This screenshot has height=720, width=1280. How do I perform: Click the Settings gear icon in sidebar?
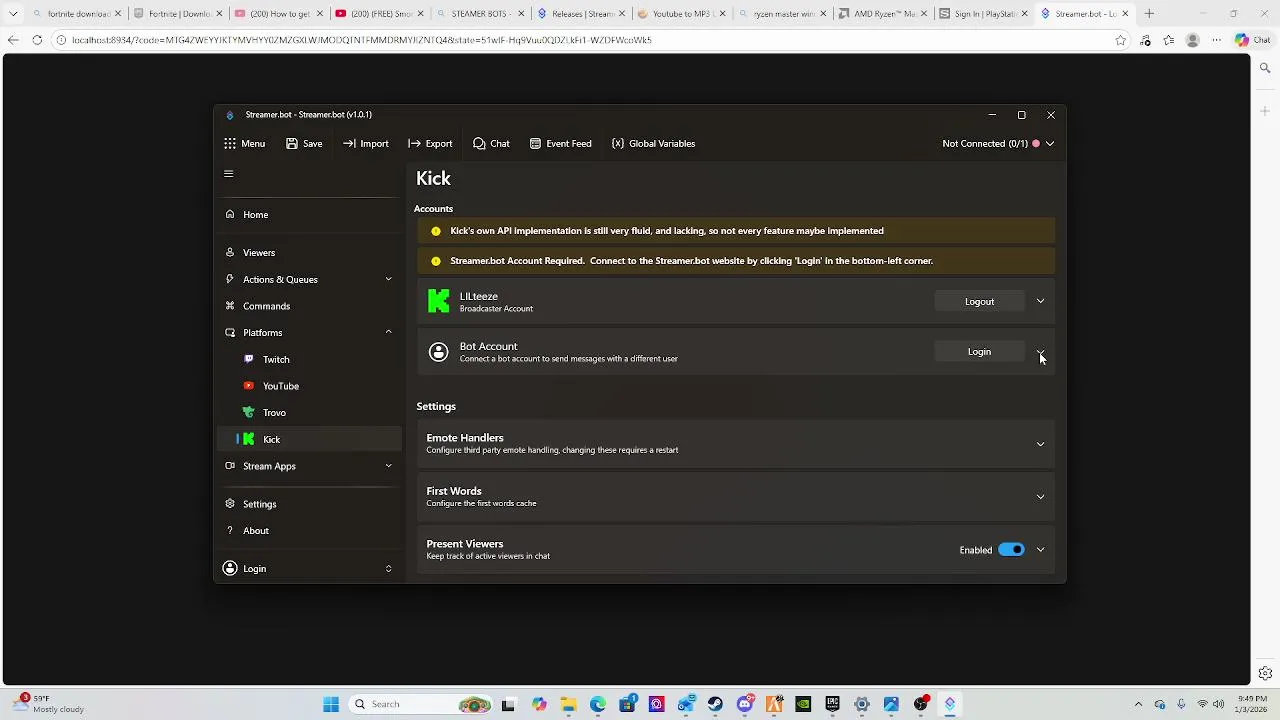(230, 504)
